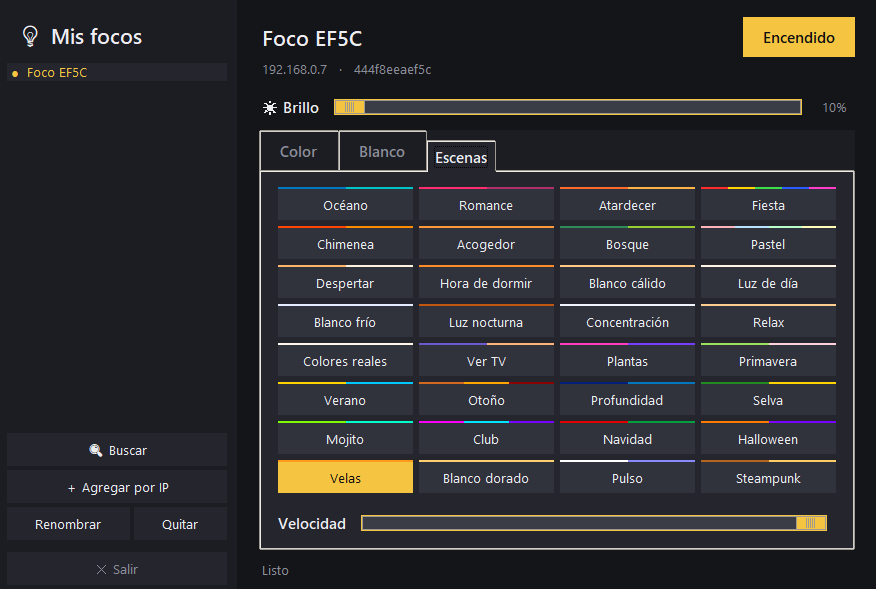Activate the Luz nocturna scene
Screen dimensions: 876x589
pos(486,321)
